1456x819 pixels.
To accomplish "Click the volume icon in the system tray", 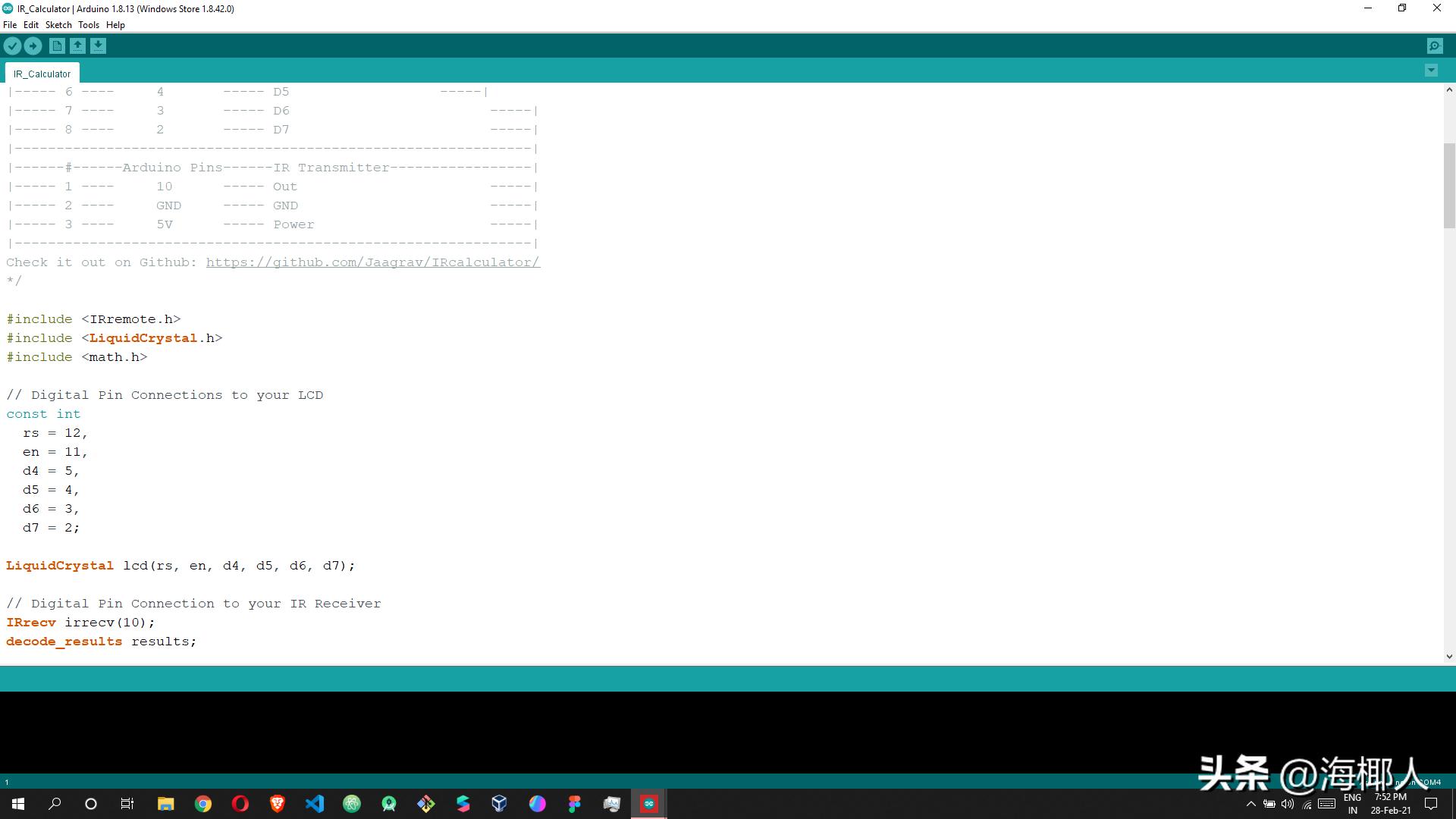I will (1288, 805).
